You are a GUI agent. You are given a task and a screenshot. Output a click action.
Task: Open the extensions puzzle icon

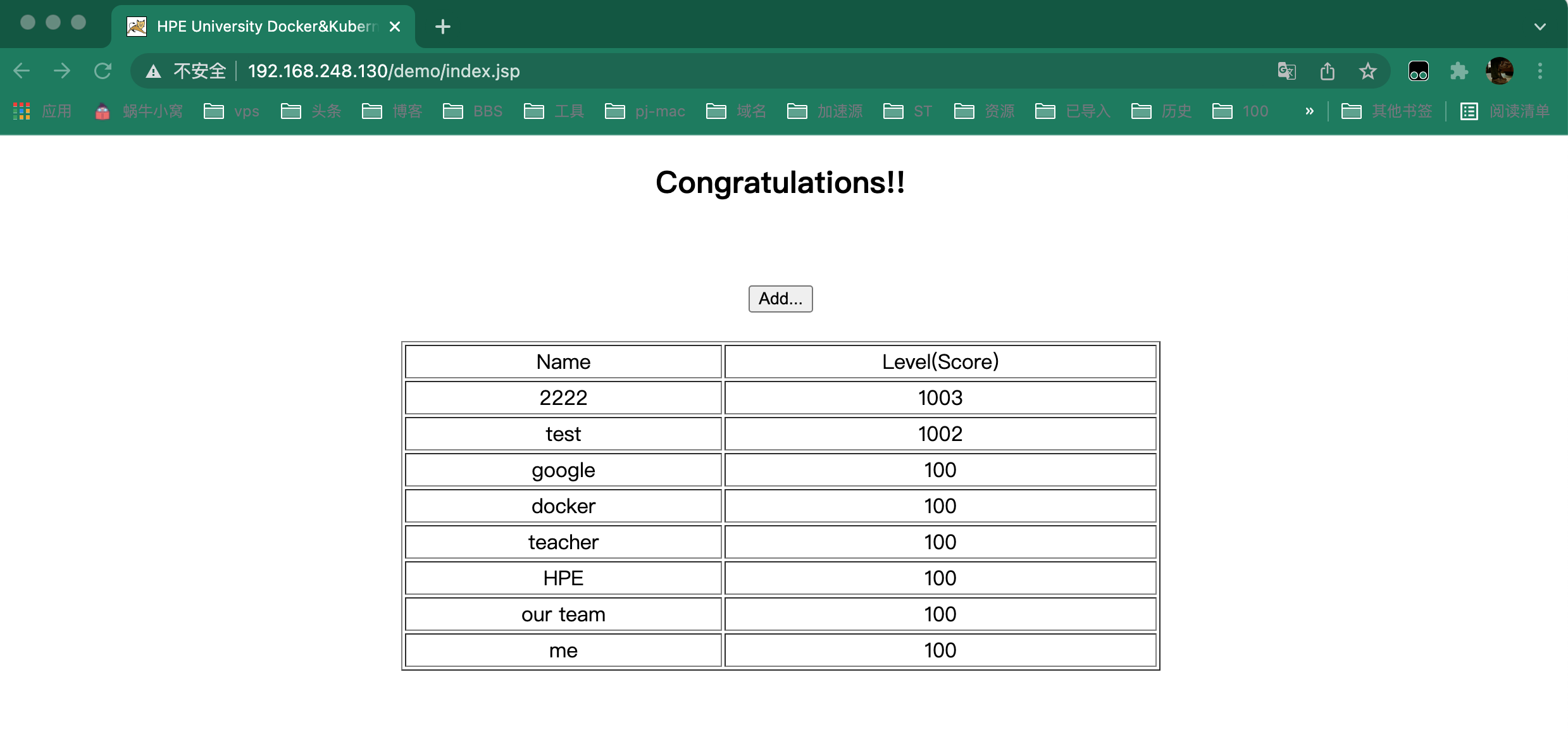tap(1459, 71)
